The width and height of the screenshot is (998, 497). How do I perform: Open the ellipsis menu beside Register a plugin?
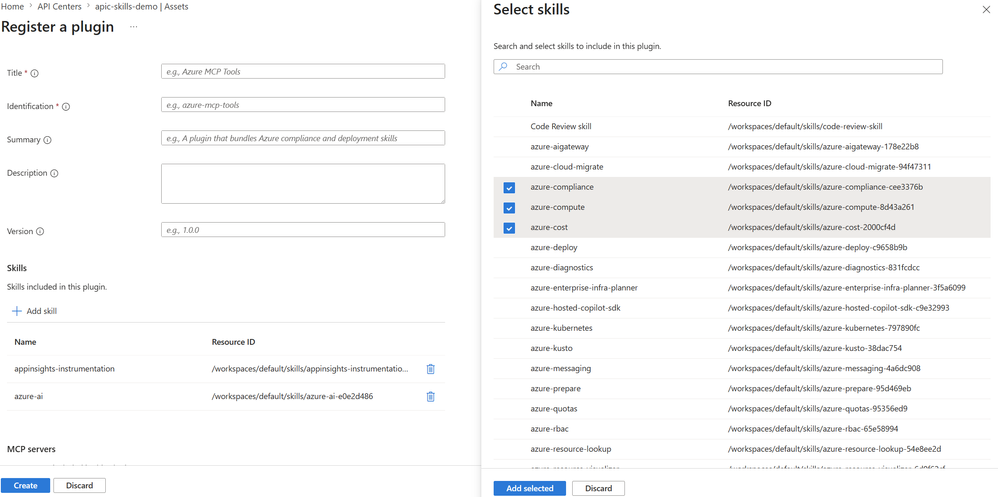tap(133, 27)
